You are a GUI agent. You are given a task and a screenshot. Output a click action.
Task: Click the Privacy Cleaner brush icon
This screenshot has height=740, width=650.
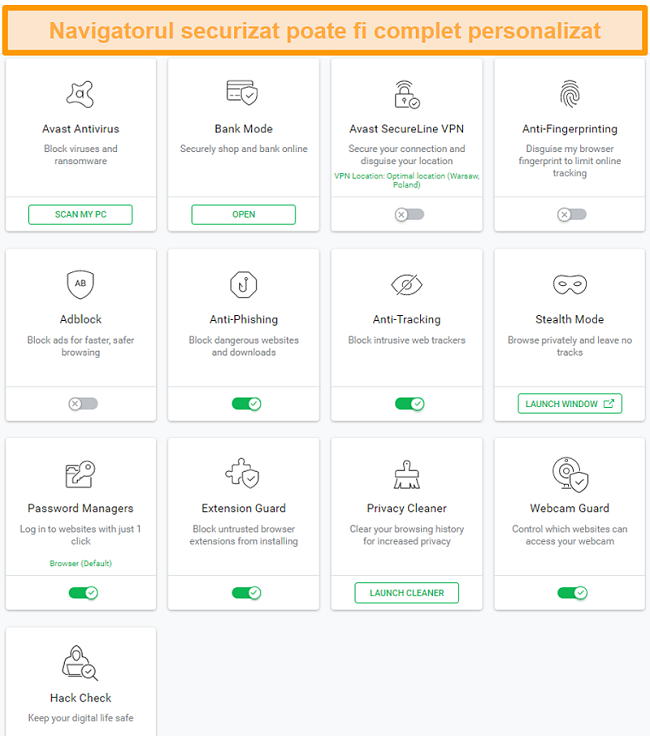[x=407, y=474]
